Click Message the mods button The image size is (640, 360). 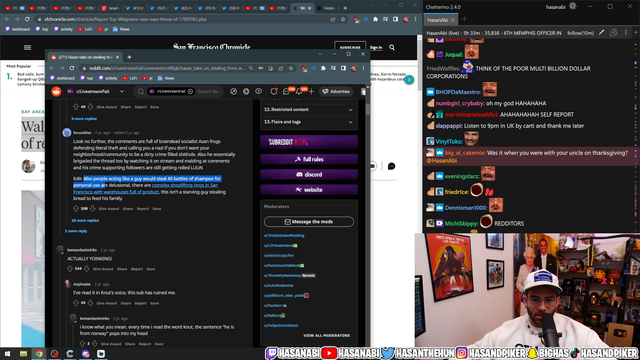(x=309, y=222)
